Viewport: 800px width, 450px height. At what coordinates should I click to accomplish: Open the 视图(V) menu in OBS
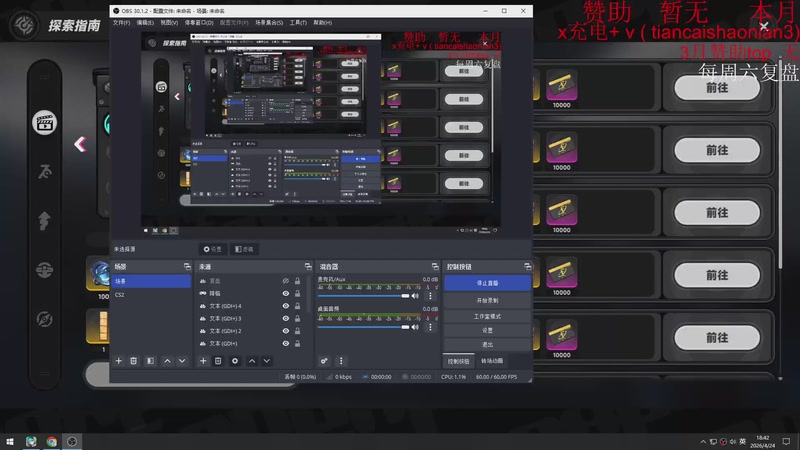click(x=169, y=22)
